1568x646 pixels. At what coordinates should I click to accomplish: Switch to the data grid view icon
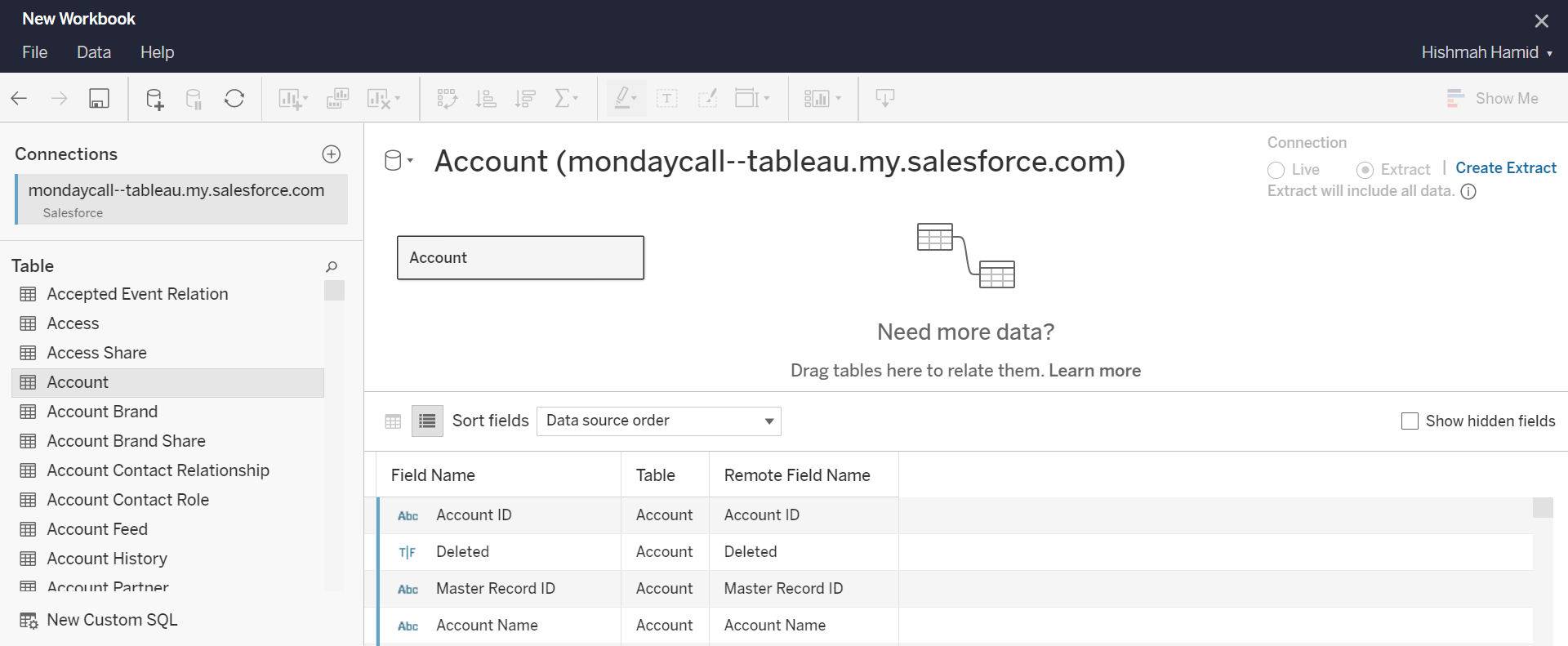click(x=393, y=421)
